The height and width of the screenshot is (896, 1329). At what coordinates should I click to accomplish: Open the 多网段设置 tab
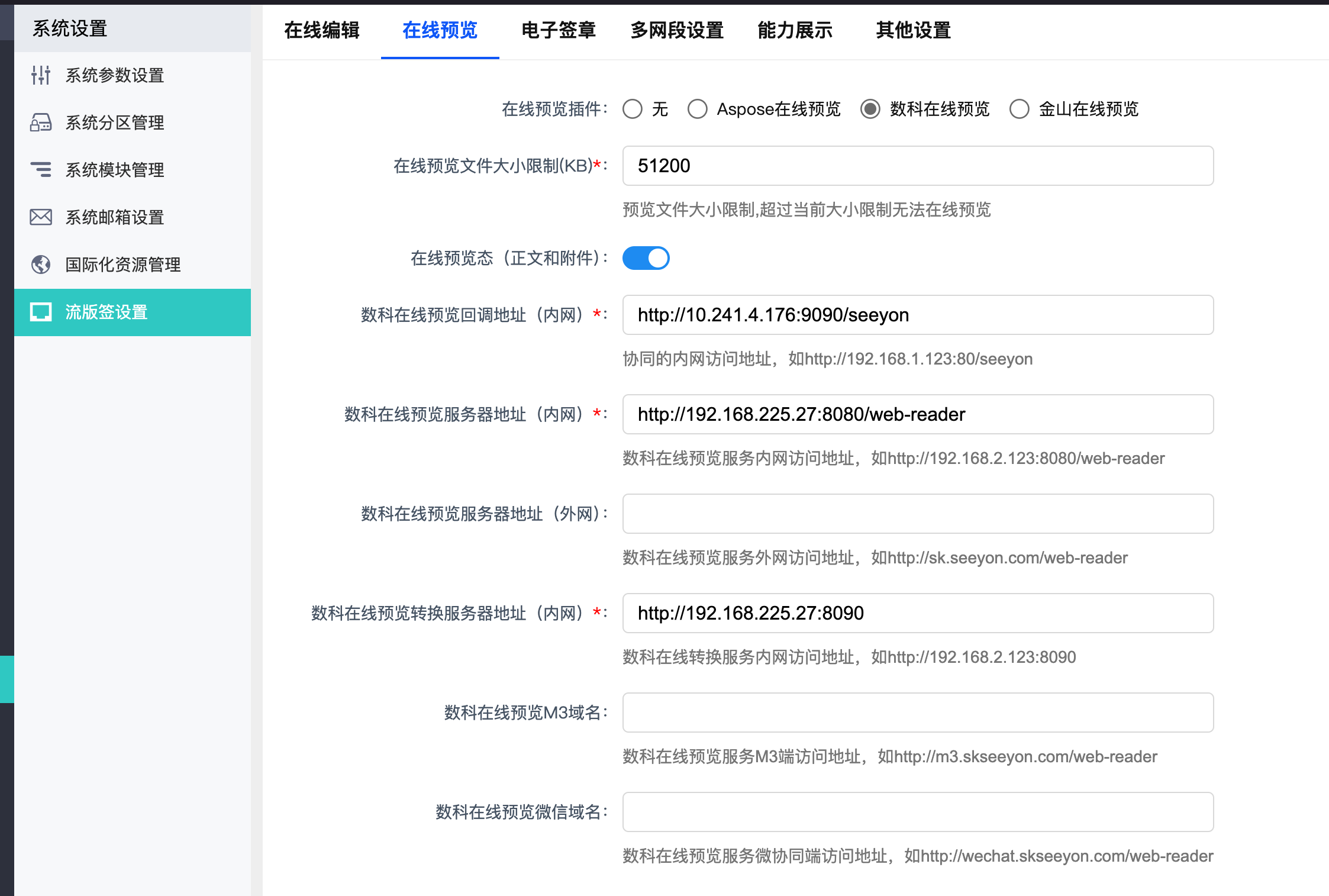coord(677,30)
